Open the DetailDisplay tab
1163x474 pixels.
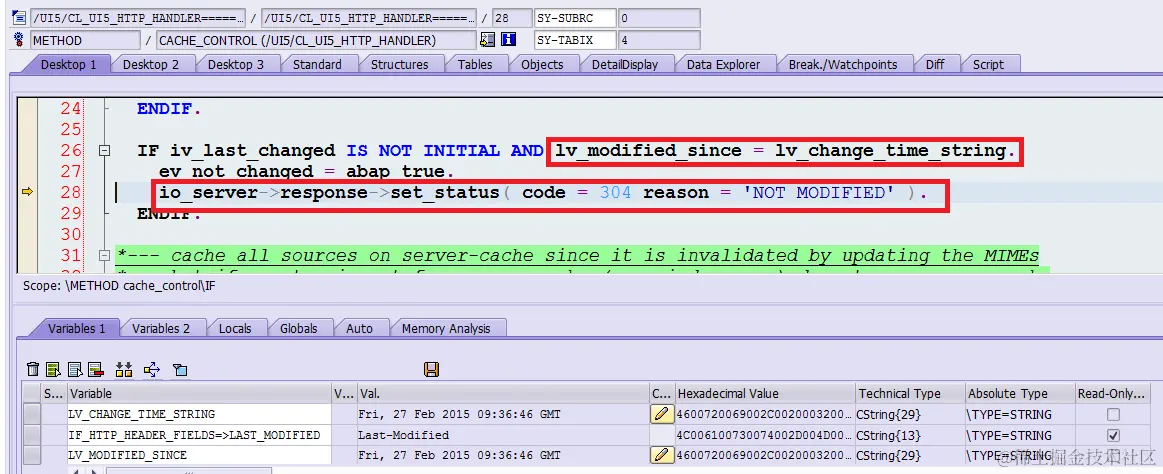point(625,65)
